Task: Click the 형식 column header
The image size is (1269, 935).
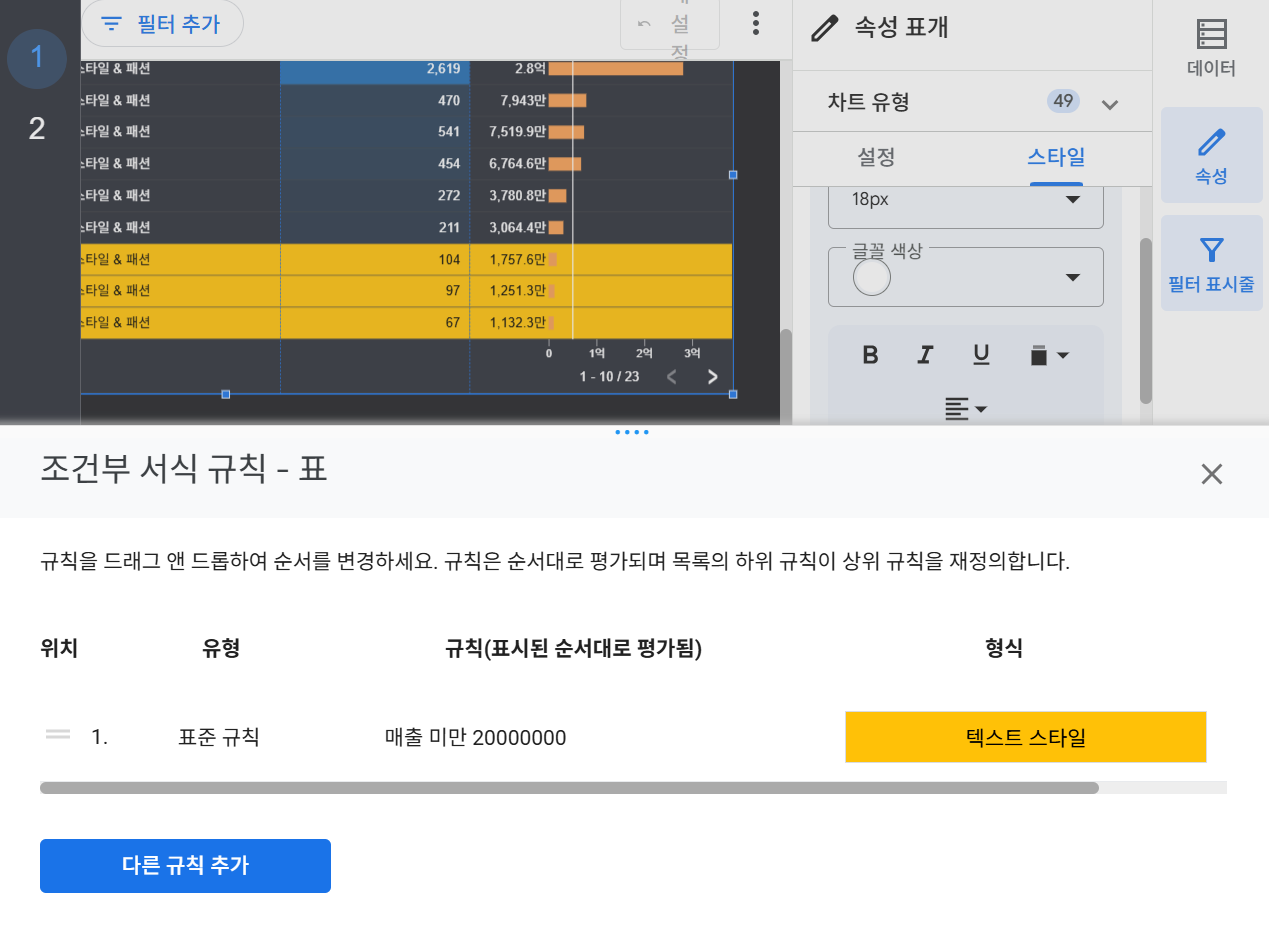Action: 1004,648
